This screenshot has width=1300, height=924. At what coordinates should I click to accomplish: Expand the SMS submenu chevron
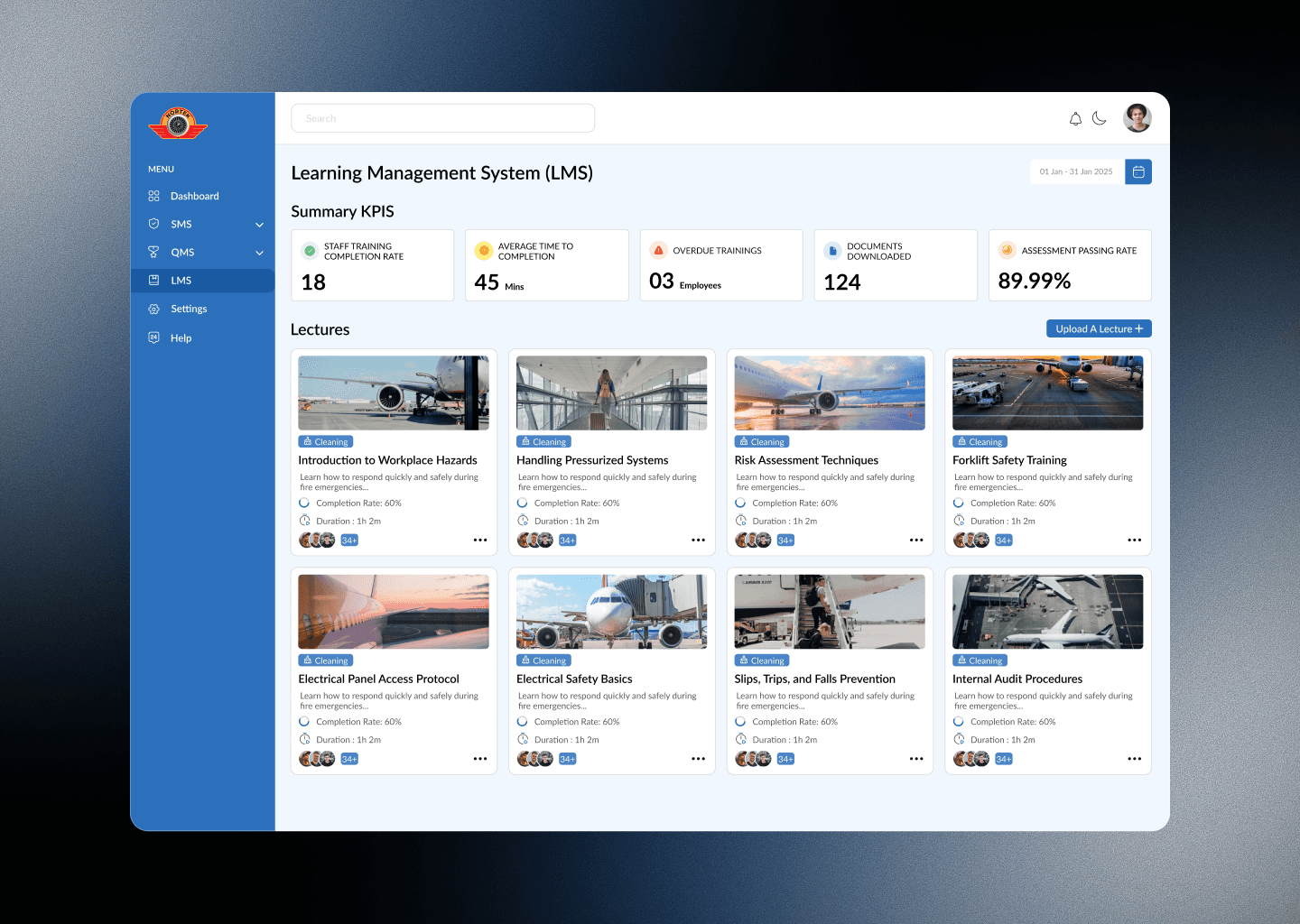260,225
